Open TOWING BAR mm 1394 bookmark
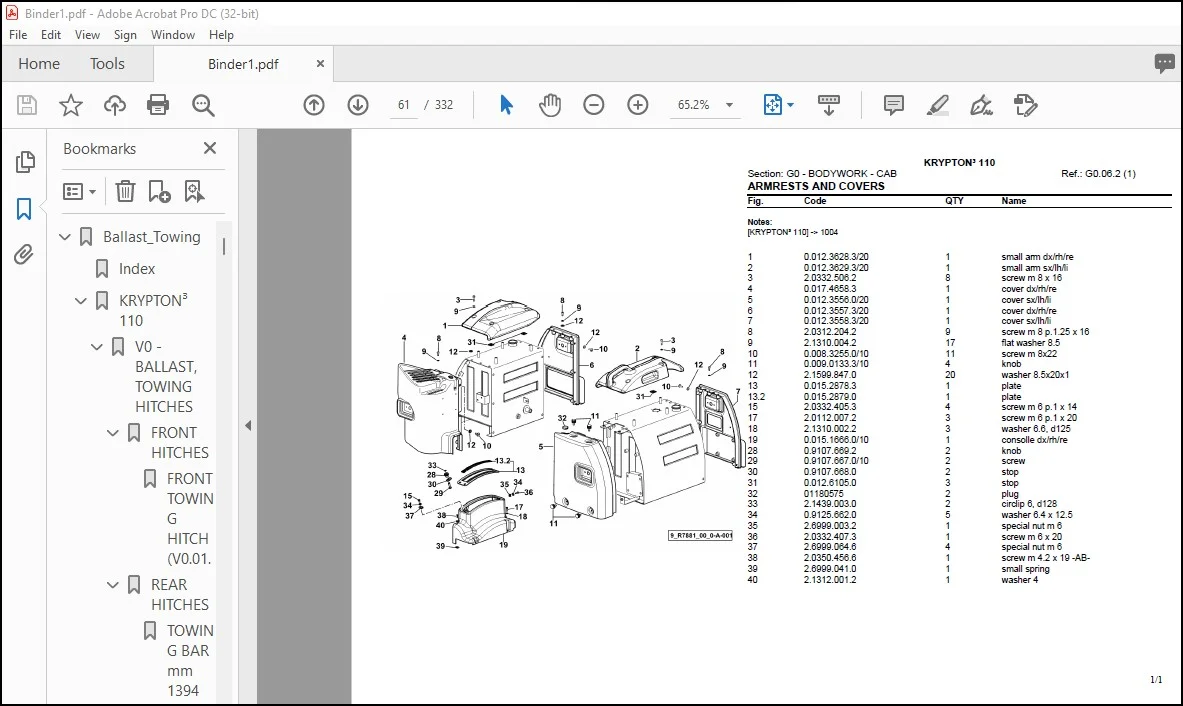The height and width of the screenshot is (706, 1183). coord(189,660)
